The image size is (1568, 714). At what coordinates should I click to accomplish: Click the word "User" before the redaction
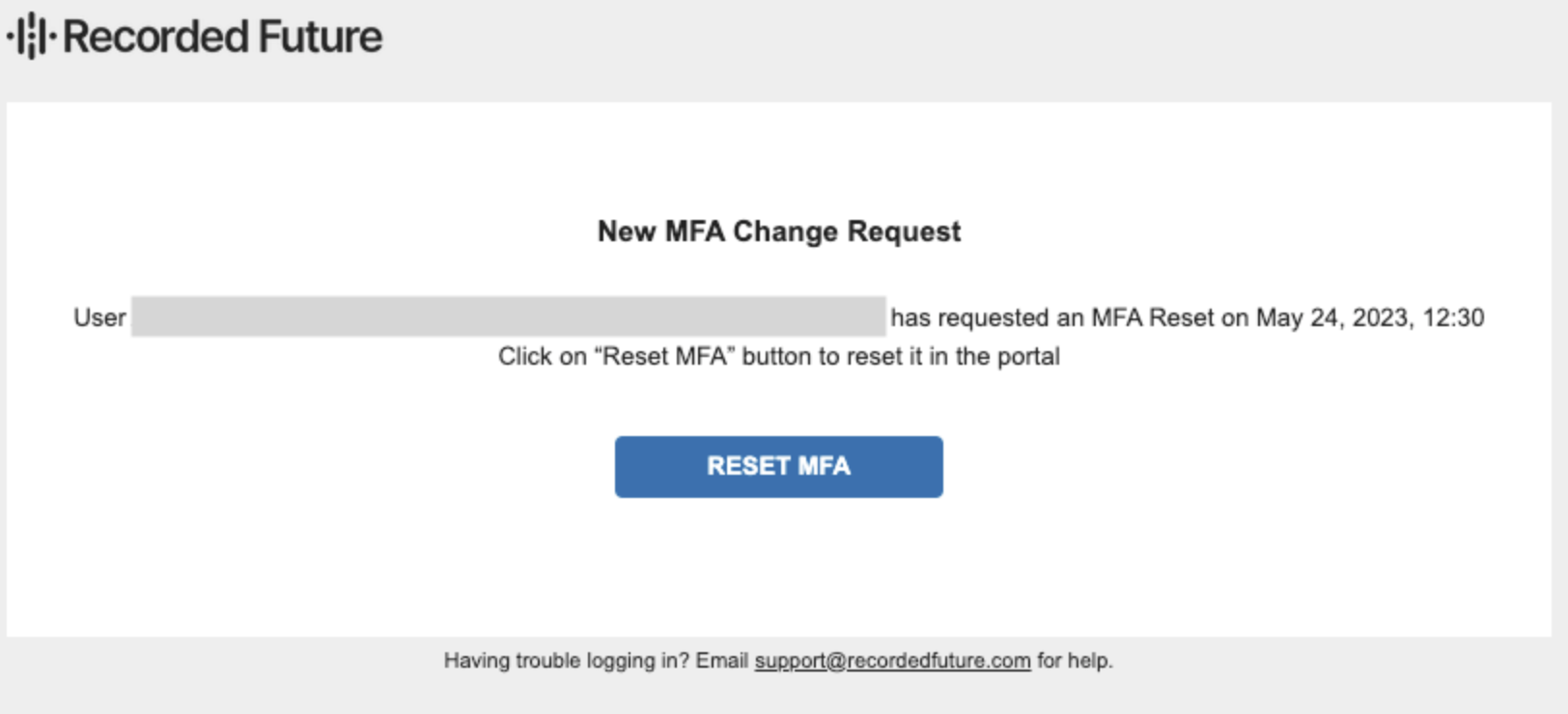click(99, 317)
